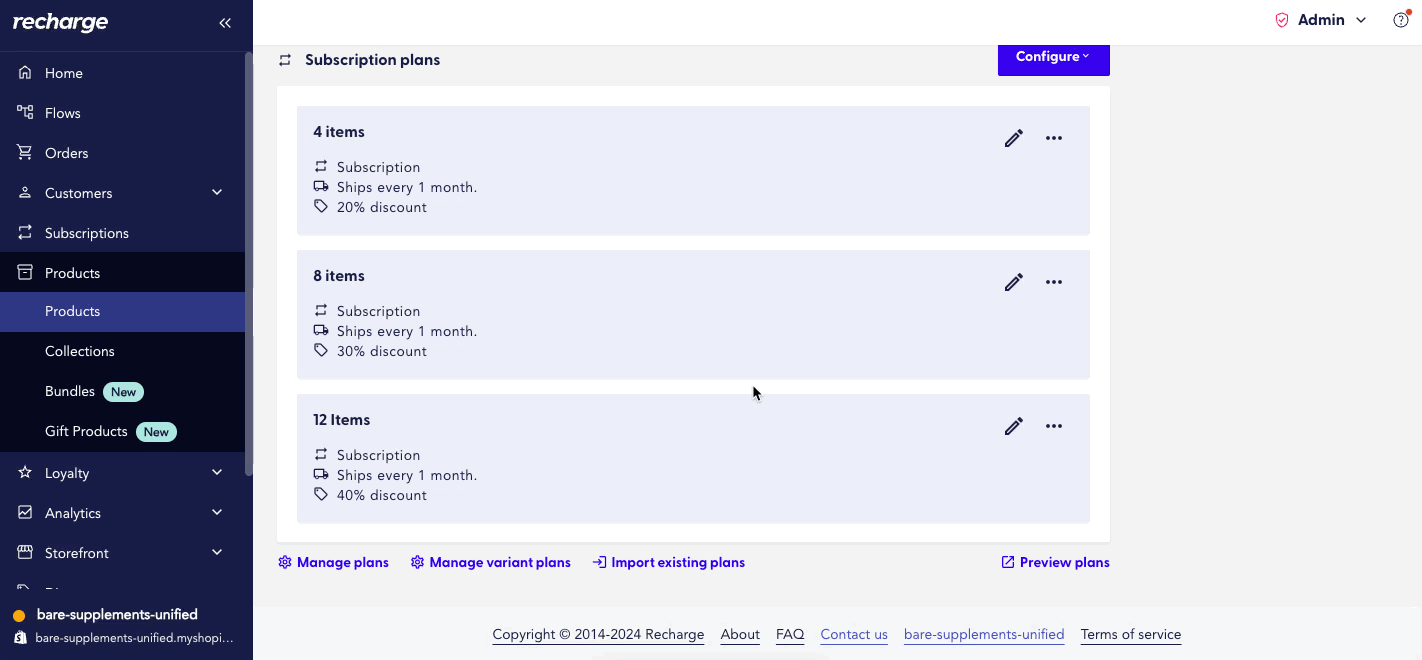Open Bundles in the Products submenu
1422x660 pixels.
pos(70,391)
